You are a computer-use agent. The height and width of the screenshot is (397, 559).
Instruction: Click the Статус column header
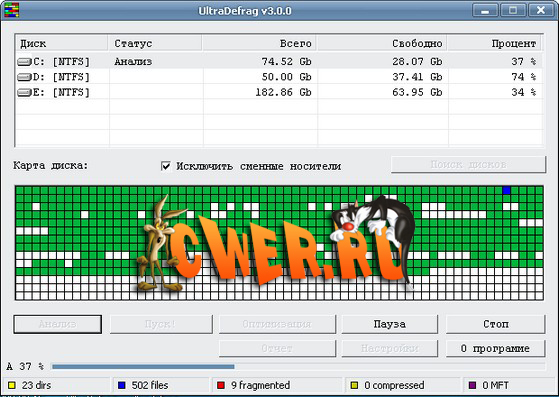point(155,43)
